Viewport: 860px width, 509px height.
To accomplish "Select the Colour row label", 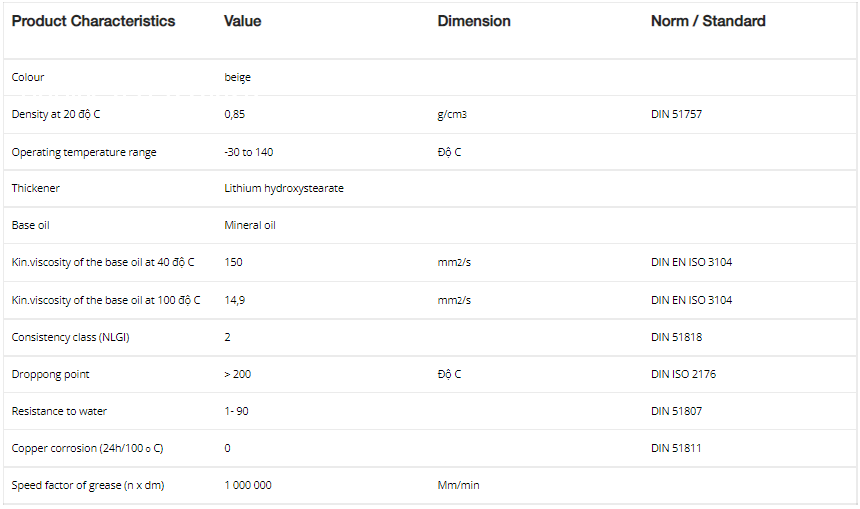I will pyautogui.click(x=28, y=77).
